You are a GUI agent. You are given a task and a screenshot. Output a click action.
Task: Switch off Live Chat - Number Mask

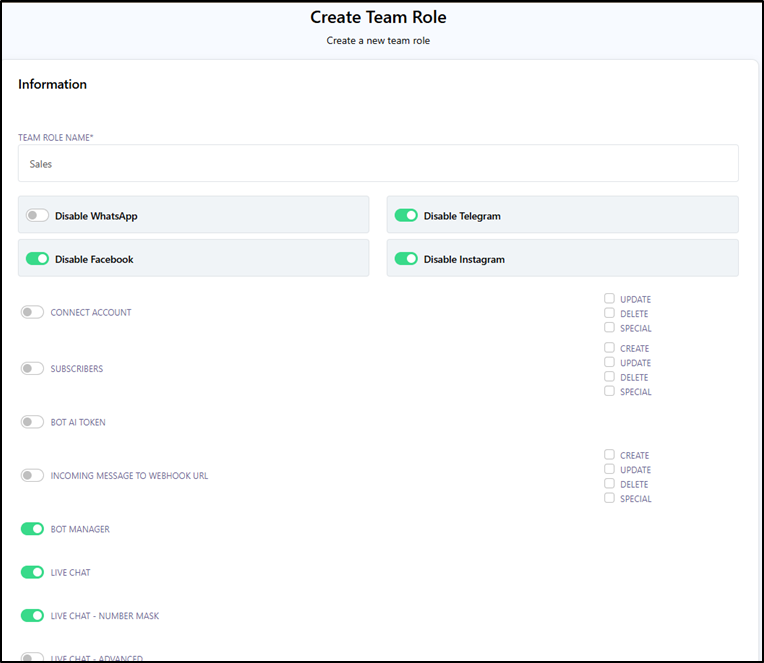(x=33, y=616)
